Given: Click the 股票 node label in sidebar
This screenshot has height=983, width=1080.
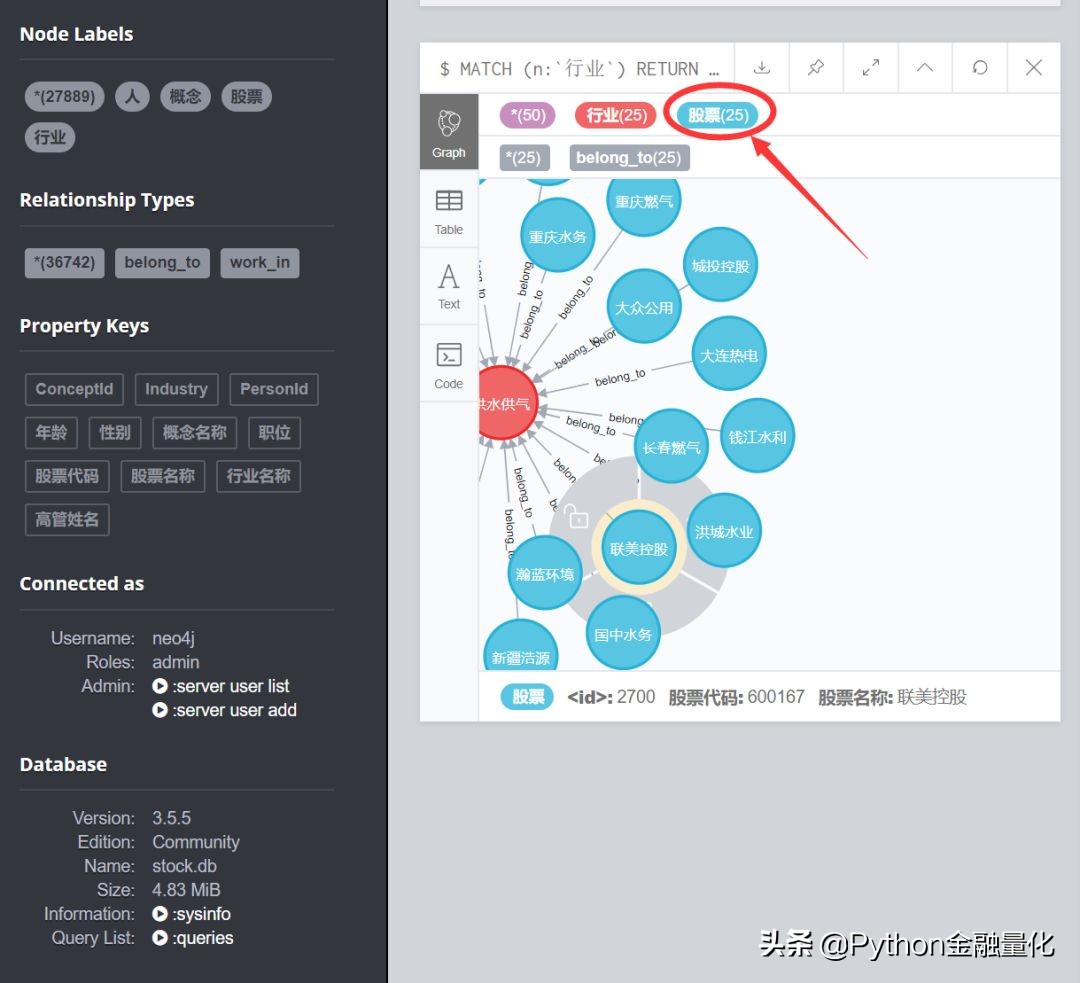Looking at the screenshot, I should click(x=247, y=96).
